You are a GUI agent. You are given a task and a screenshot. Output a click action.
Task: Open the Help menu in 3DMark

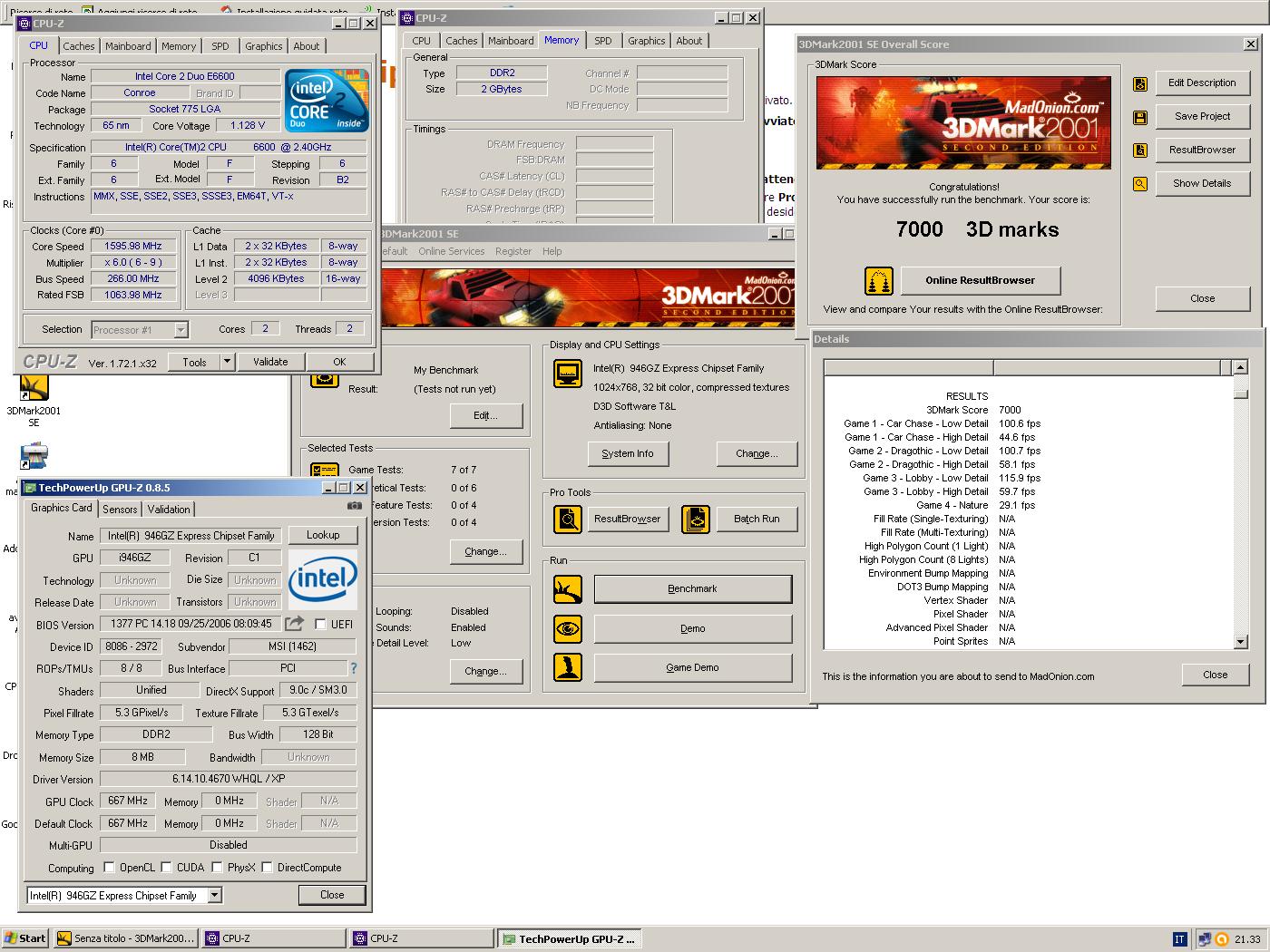point(552,251)
